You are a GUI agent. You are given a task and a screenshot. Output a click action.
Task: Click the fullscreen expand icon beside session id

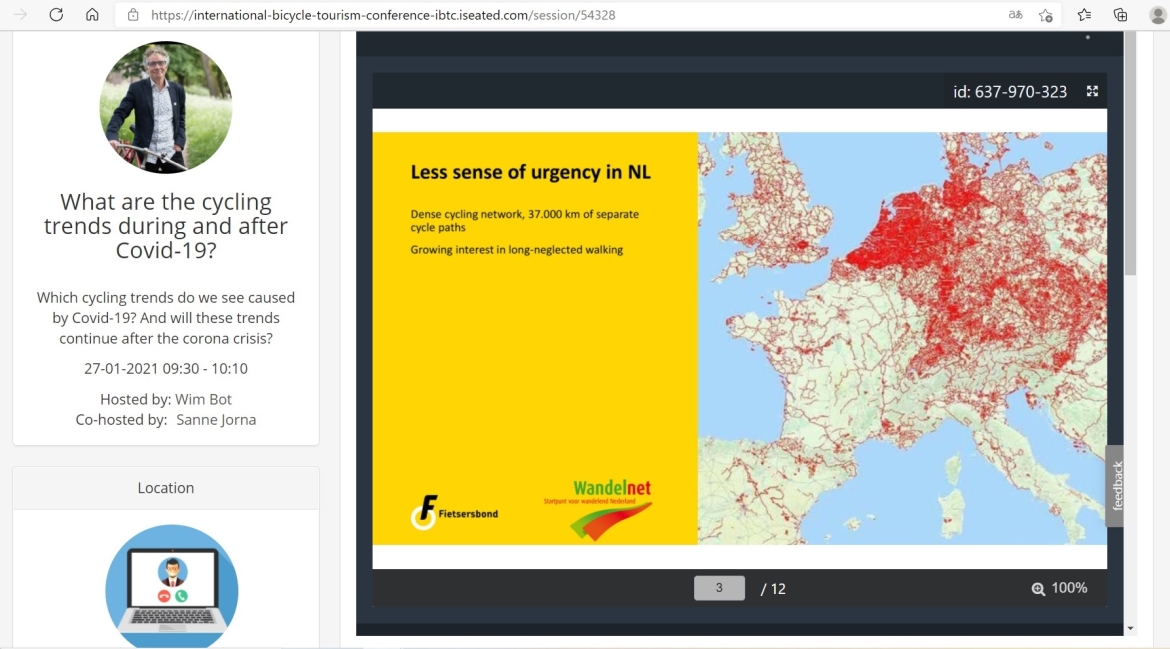tap(1092, 91)
